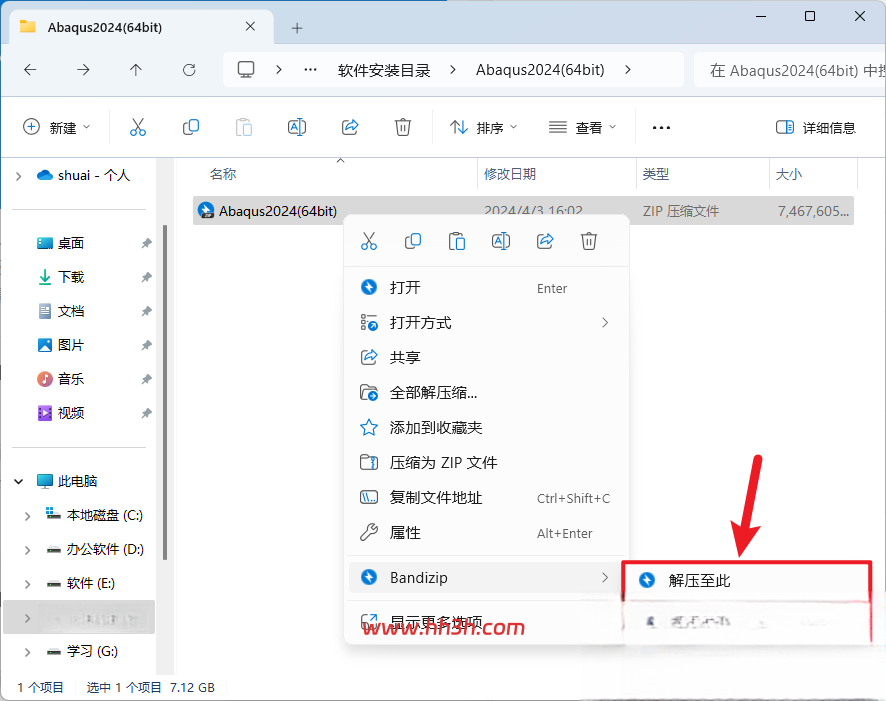Expand the 软件 (E:) drive node
Screen dimensions: 886x701
[27, 584]
